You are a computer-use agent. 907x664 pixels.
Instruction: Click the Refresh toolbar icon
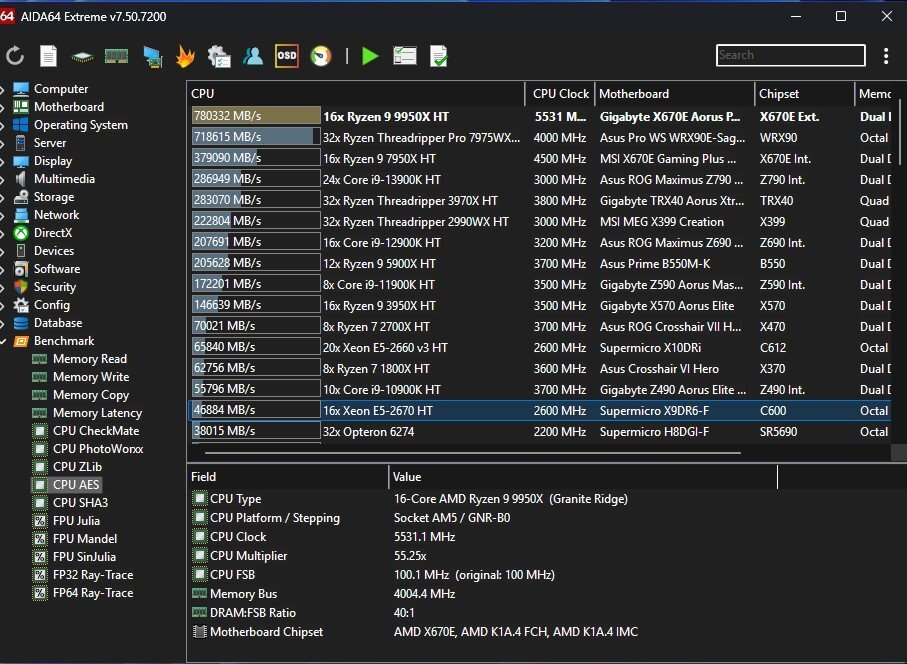pos(15,56)
